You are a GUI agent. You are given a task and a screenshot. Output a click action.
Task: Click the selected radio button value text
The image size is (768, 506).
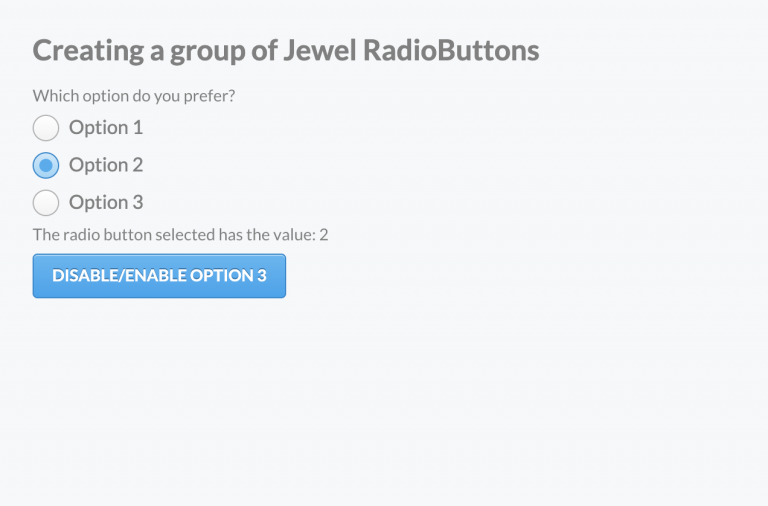click(x=180, y=235)
